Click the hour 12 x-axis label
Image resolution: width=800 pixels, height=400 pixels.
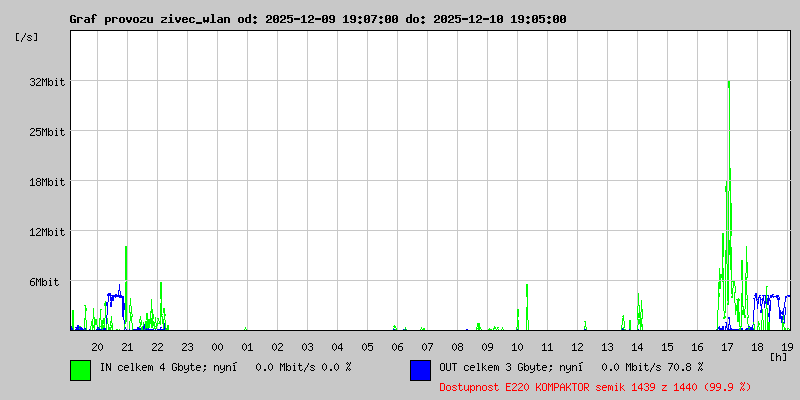coord(578,347)
